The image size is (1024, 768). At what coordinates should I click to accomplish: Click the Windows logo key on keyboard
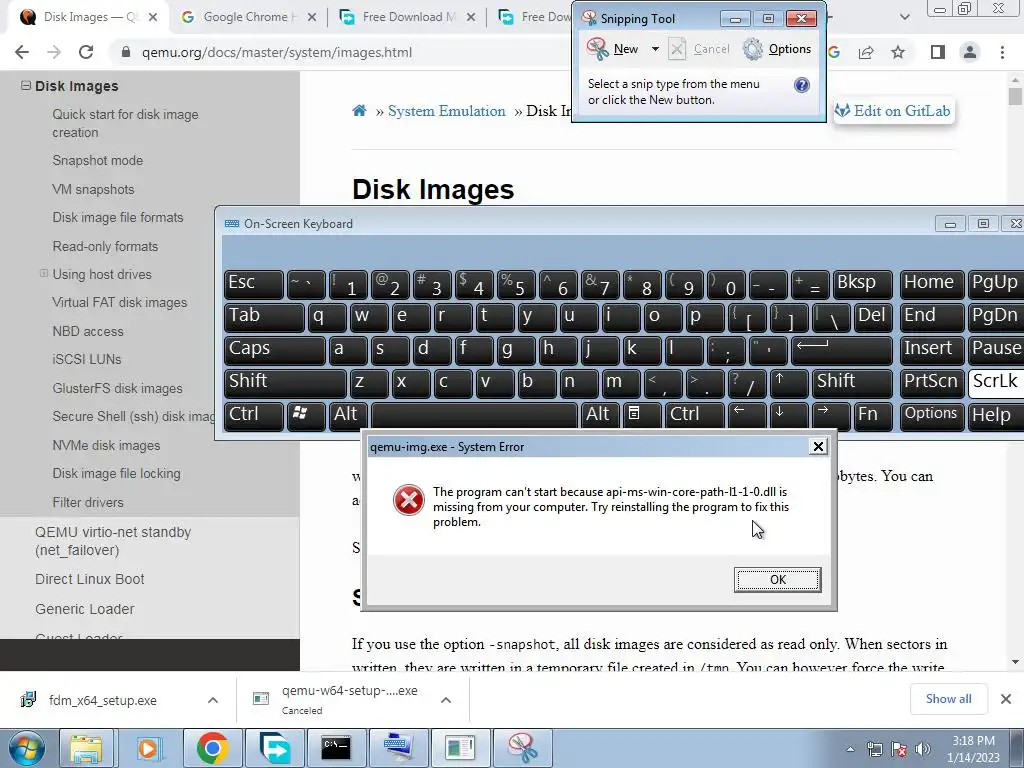[305, 415]
